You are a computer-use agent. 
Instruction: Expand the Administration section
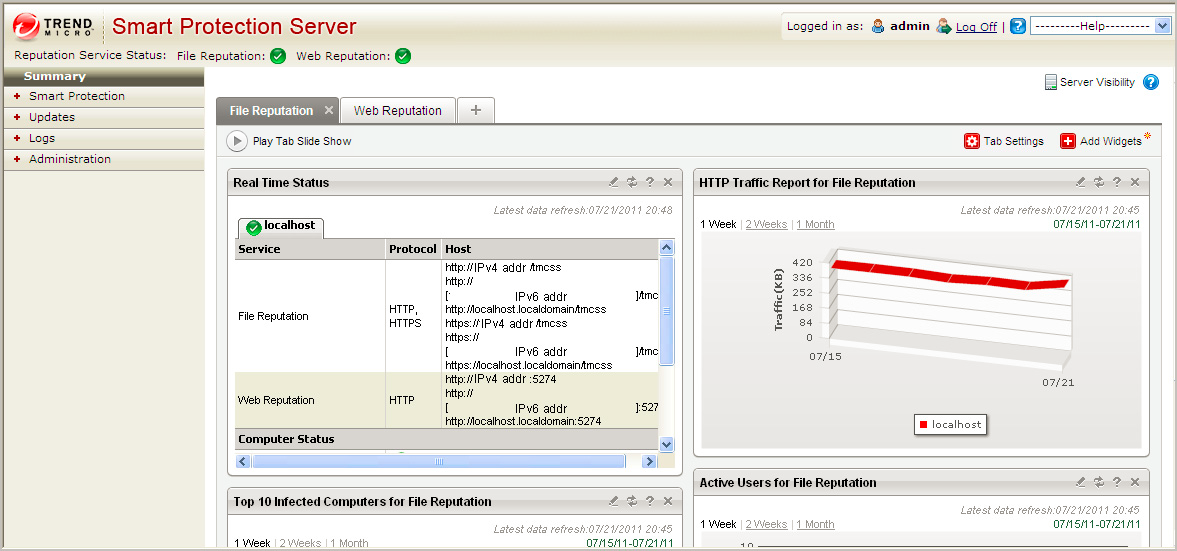click(69, 159)
